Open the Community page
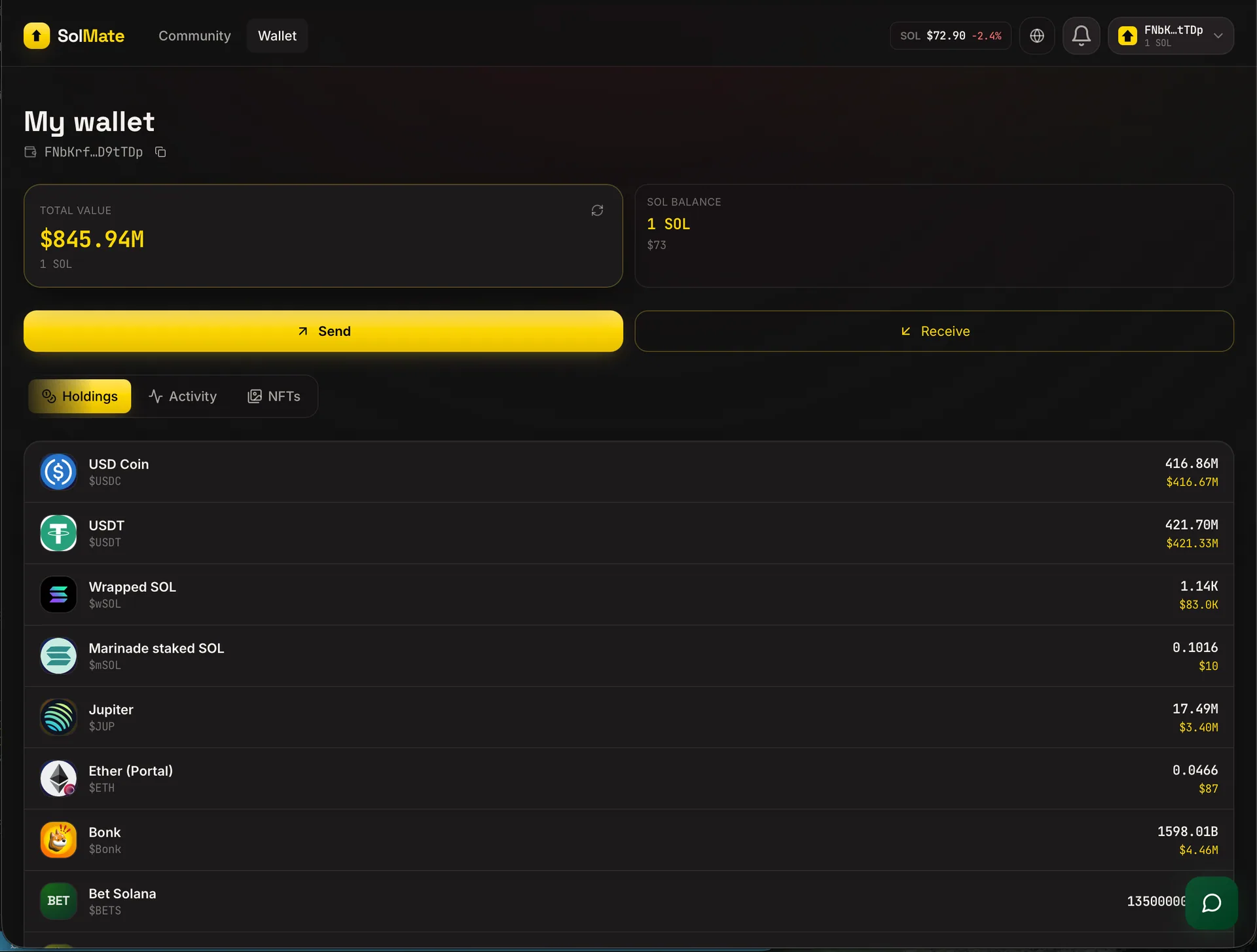 (x=194, y=36)
